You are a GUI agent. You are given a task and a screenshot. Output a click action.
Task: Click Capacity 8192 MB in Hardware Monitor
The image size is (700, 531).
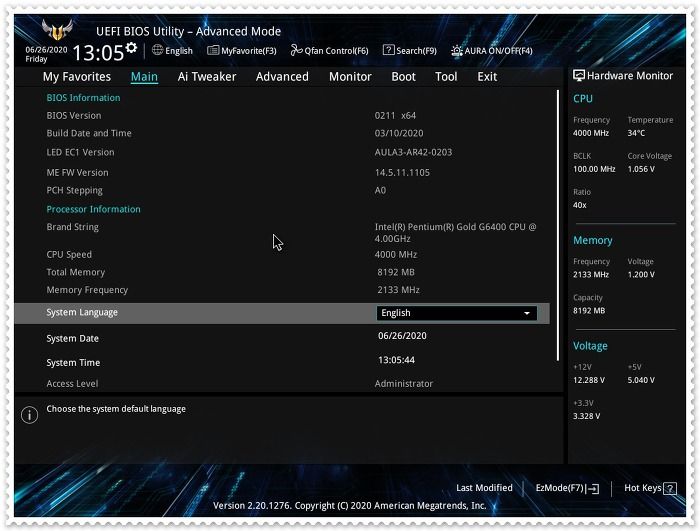(x=589, y=311)
